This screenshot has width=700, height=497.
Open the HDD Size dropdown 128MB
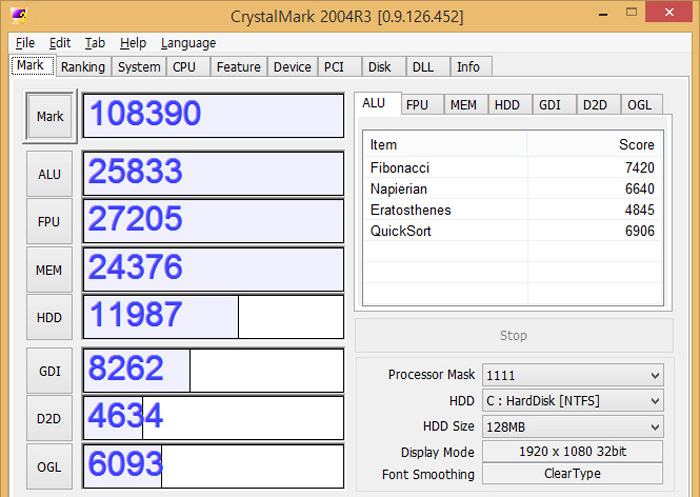pyautogui.click(x=573, y=427)
